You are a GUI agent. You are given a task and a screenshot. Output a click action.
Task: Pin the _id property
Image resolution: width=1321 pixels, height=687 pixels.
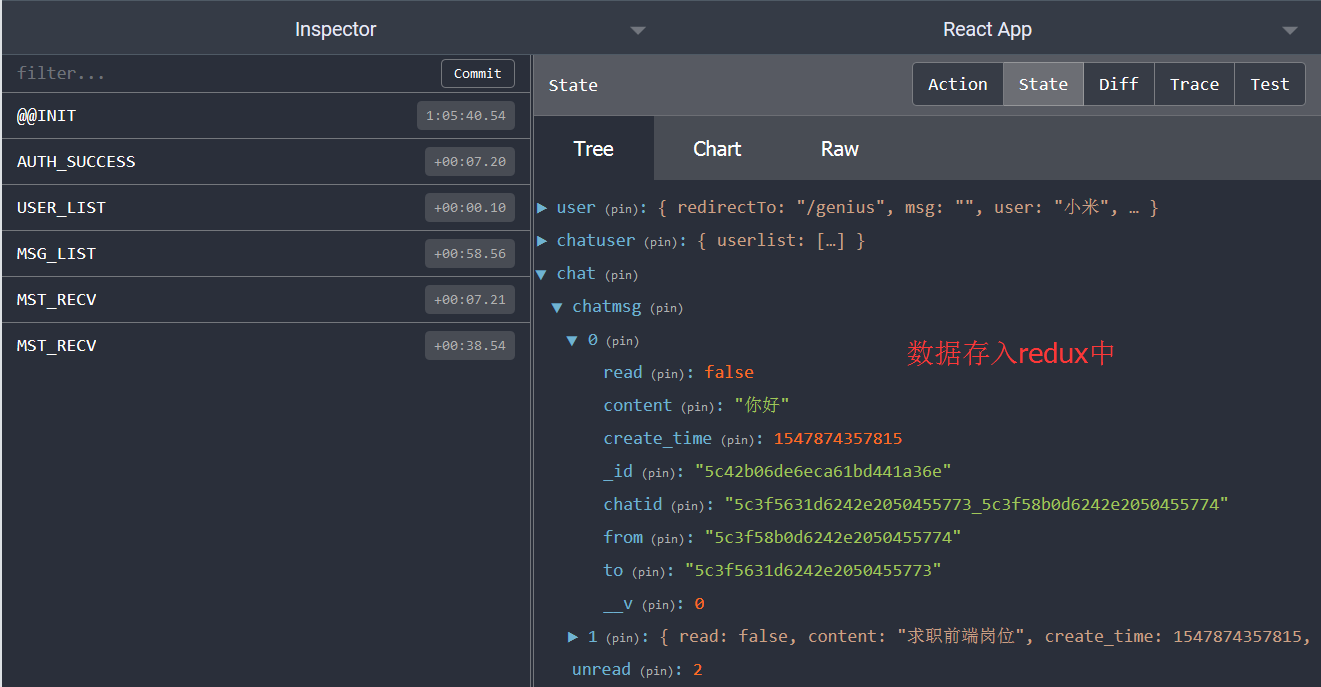click(660, 473)
